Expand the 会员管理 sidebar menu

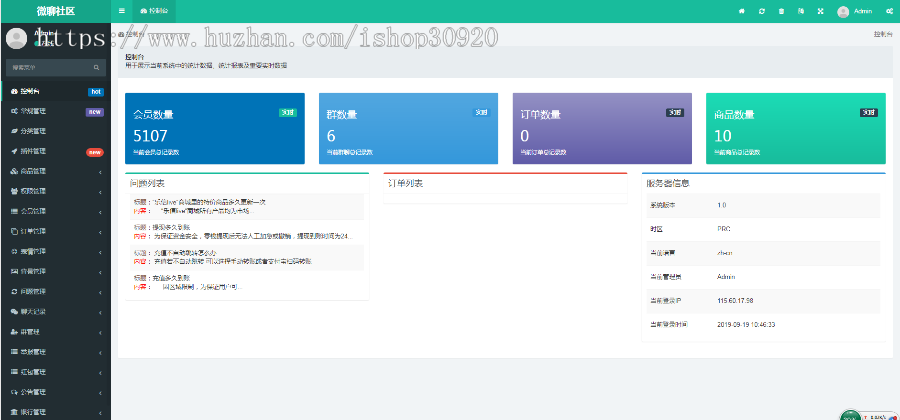[56, 211]
